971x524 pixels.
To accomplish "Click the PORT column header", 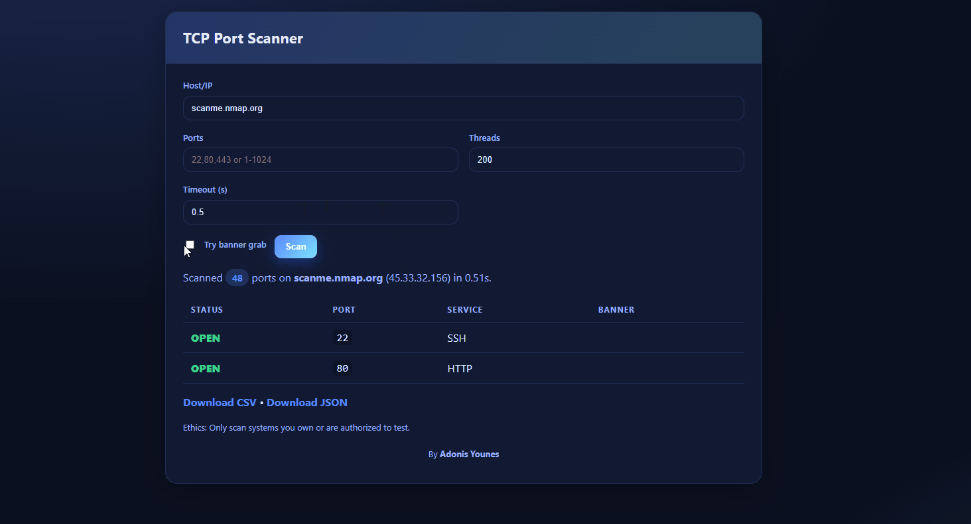I will click(x=343, y=310).
